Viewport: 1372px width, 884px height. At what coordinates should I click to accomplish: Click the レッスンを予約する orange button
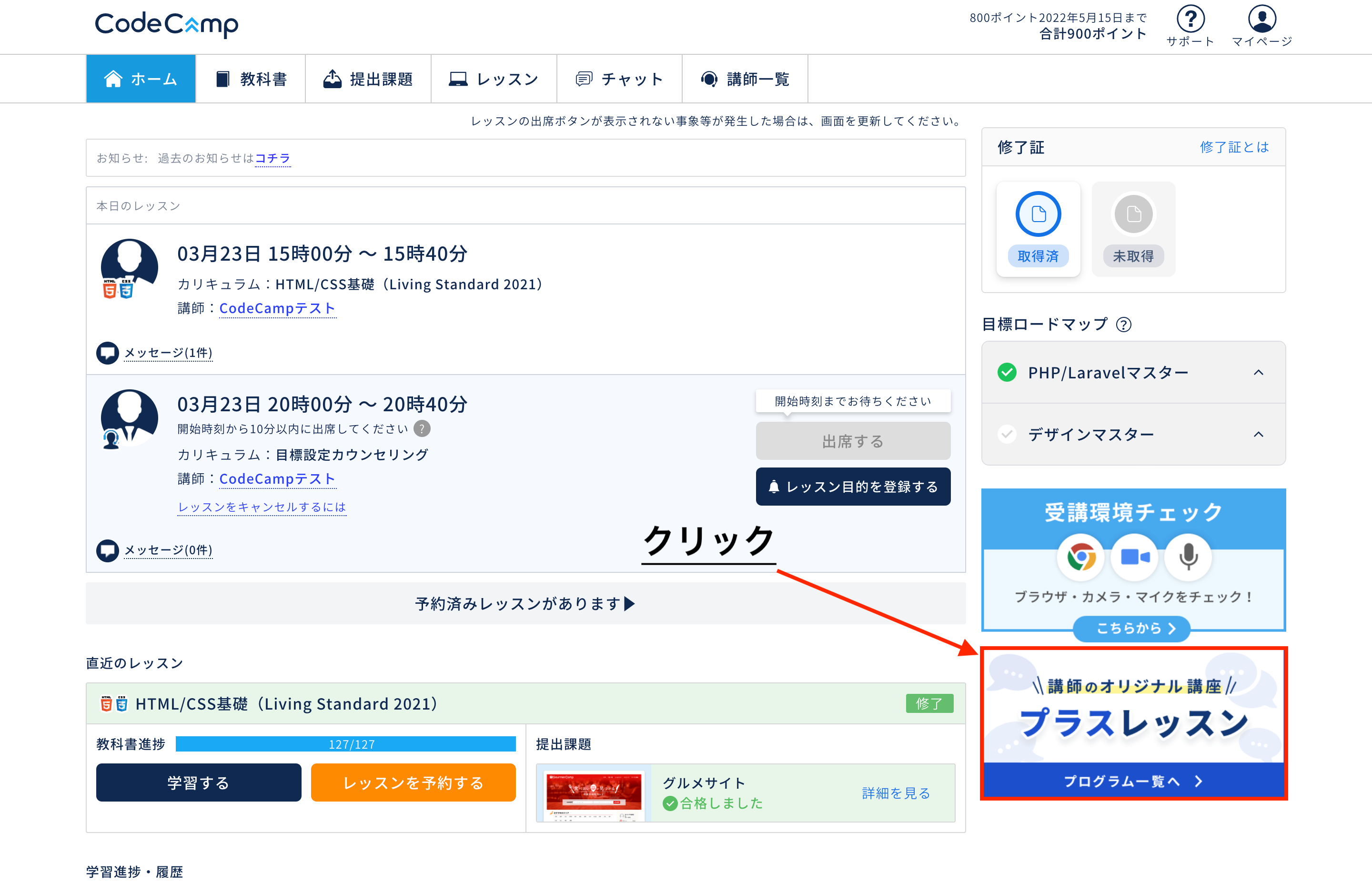(413, 782)
